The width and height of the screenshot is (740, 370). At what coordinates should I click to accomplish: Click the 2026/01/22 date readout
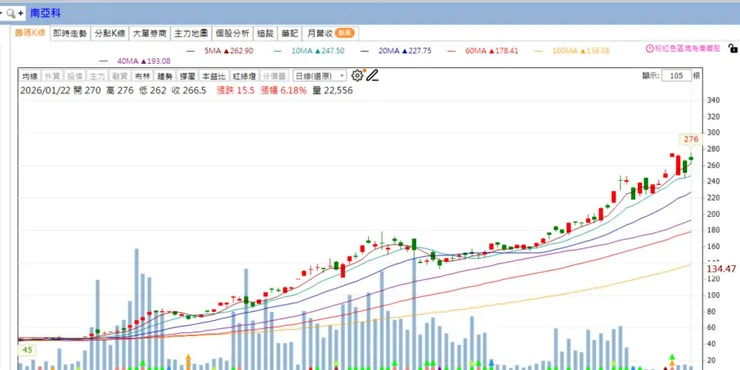[45, 91]
